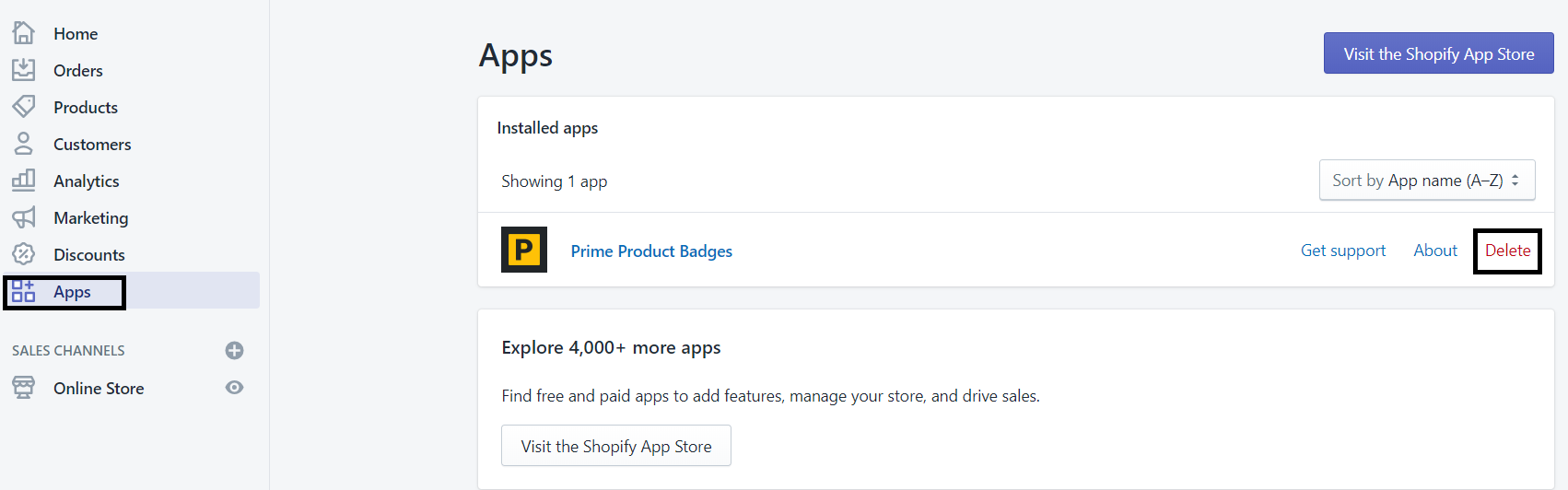
Task: Open the Sort by App name dropdown
Action: point(1427,181)
